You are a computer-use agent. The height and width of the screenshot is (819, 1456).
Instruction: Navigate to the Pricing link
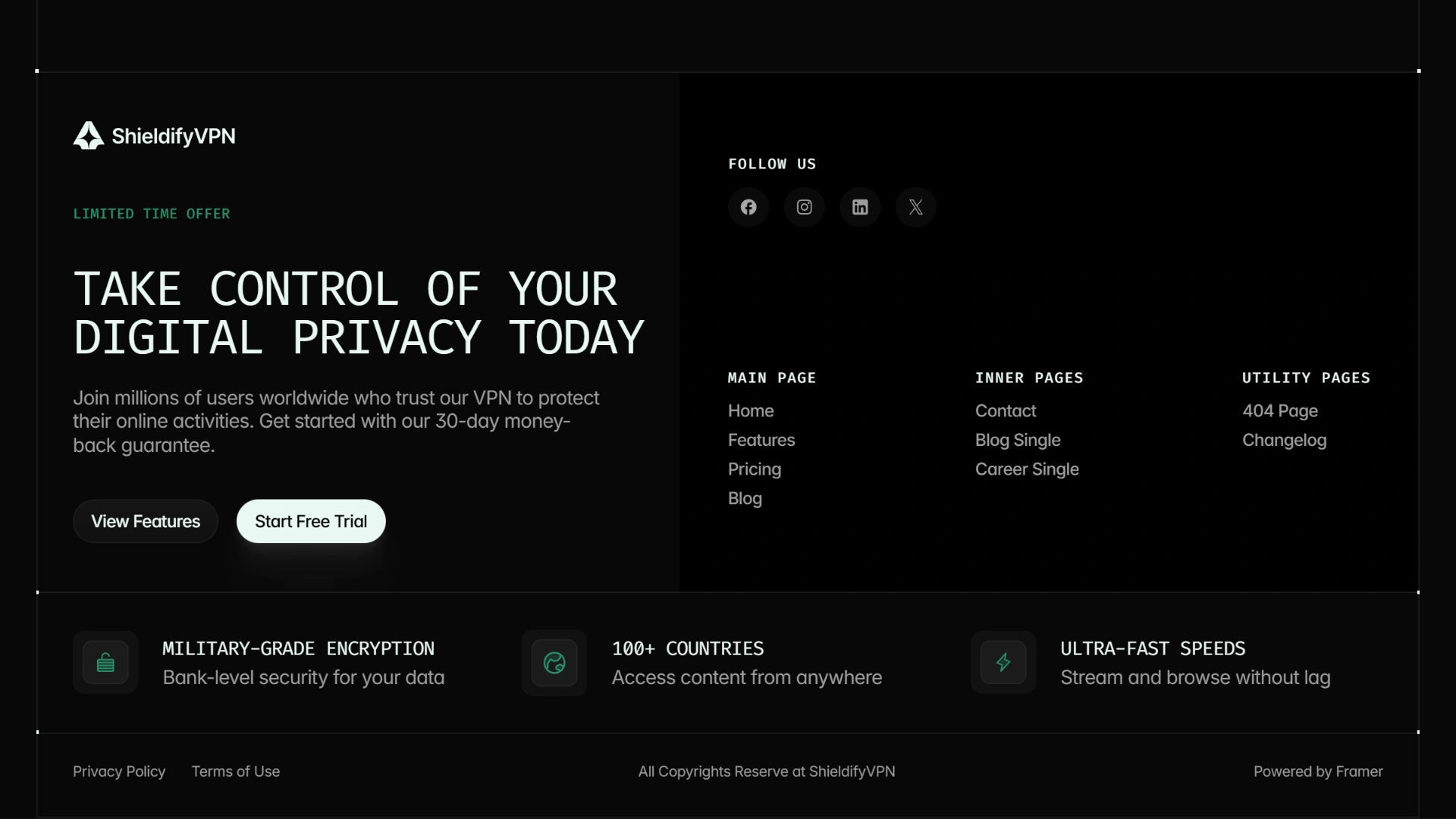coord(755,469)
